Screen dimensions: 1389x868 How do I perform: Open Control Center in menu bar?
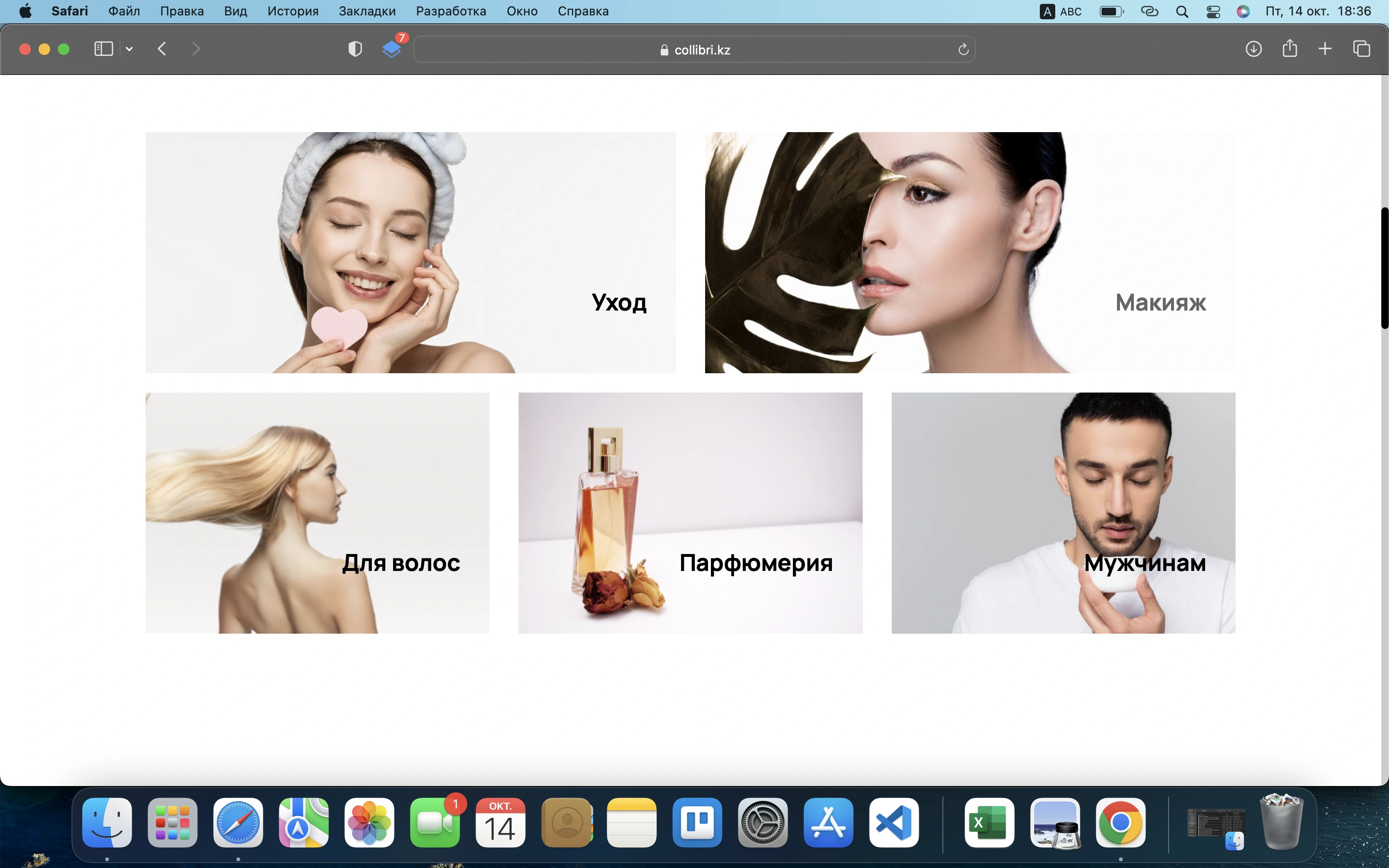(x=1213, y=12)
